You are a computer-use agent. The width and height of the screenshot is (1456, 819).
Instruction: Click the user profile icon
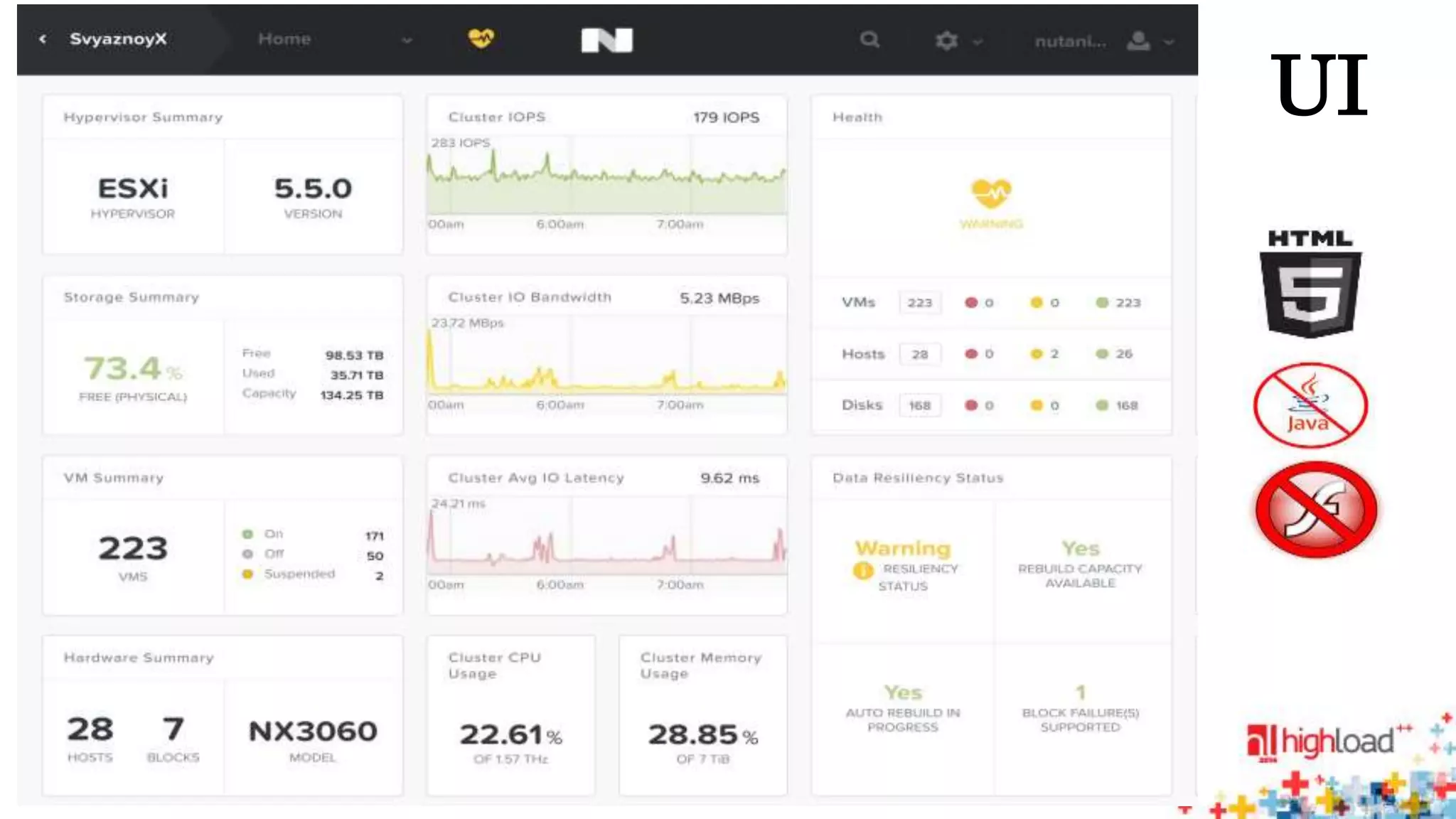pyautogui.click(x=1138, y=41)
